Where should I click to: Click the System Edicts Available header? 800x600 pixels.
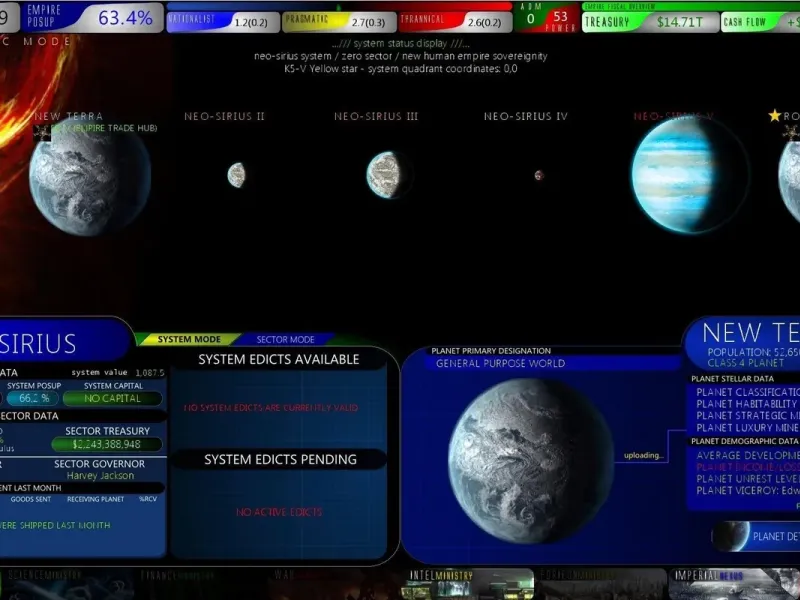coord(279,359)
